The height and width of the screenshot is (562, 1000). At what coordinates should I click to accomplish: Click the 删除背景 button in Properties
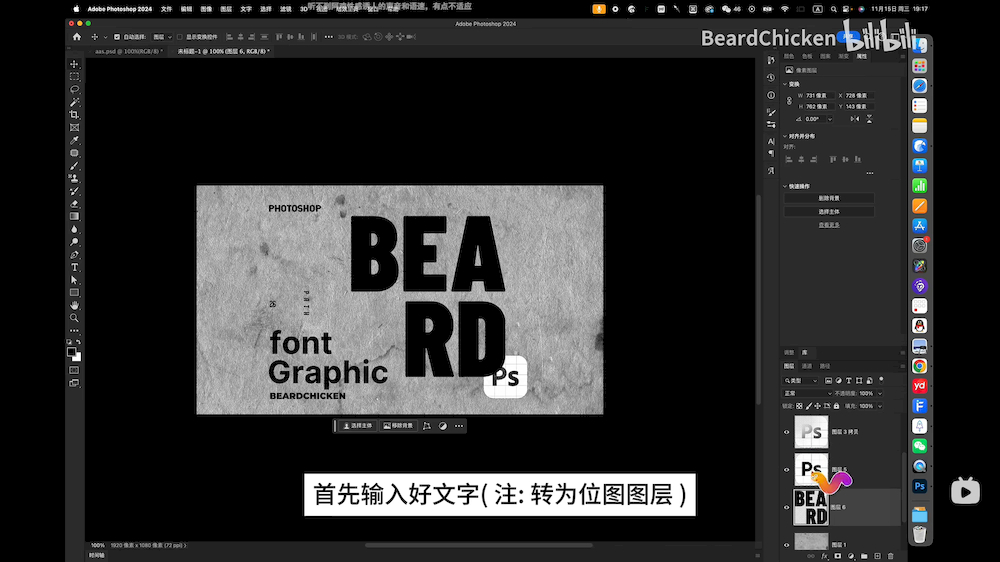(829, 198)
